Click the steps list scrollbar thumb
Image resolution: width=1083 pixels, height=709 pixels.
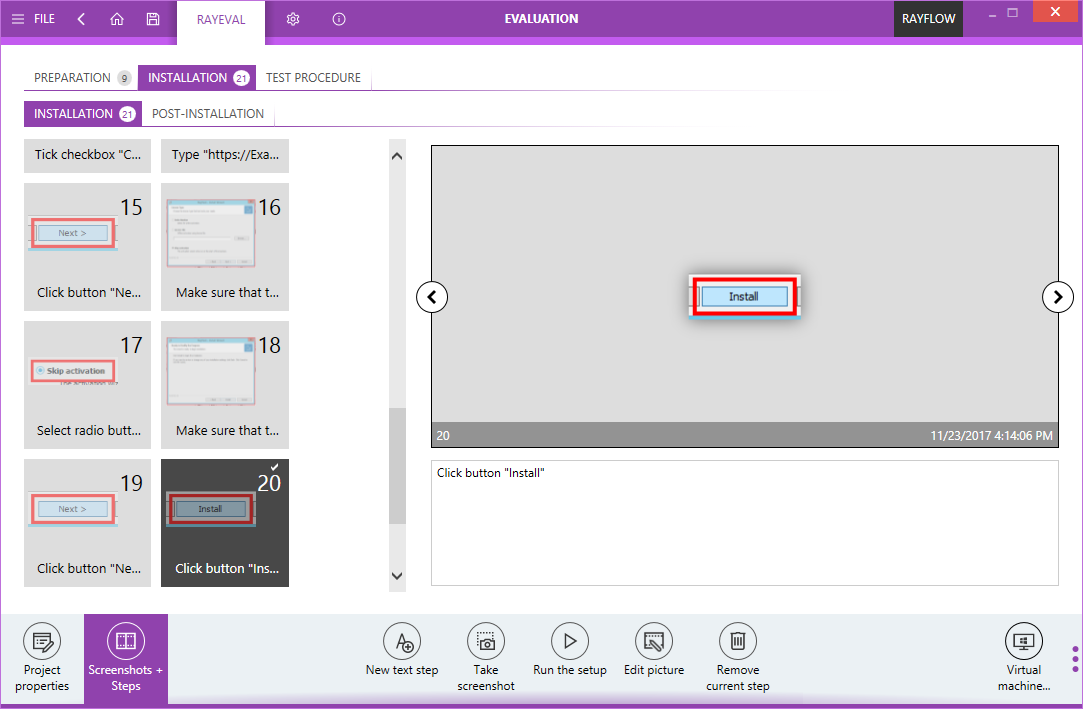[397, 466]
